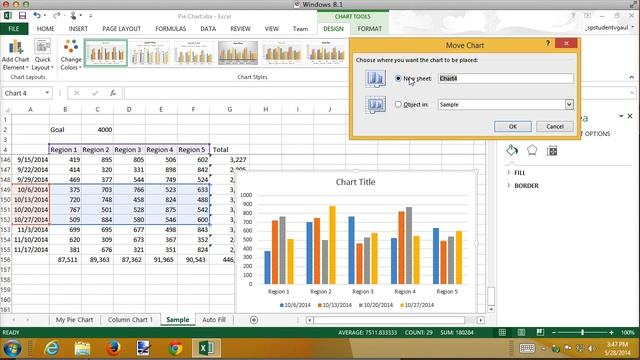The image size is (640, 360).
Task: Click the Insert Function fx icon
Action: [113, 93]
